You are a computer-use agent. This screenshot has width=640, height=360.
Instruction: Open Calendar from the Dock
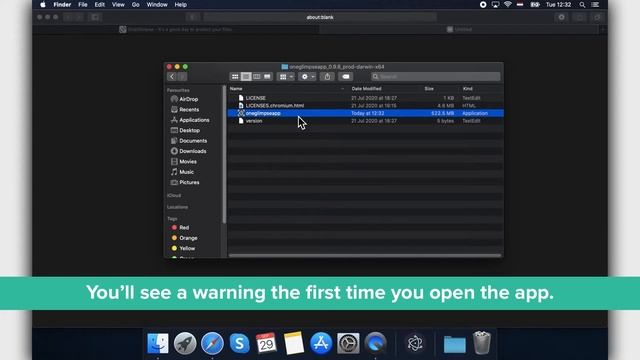266,343
